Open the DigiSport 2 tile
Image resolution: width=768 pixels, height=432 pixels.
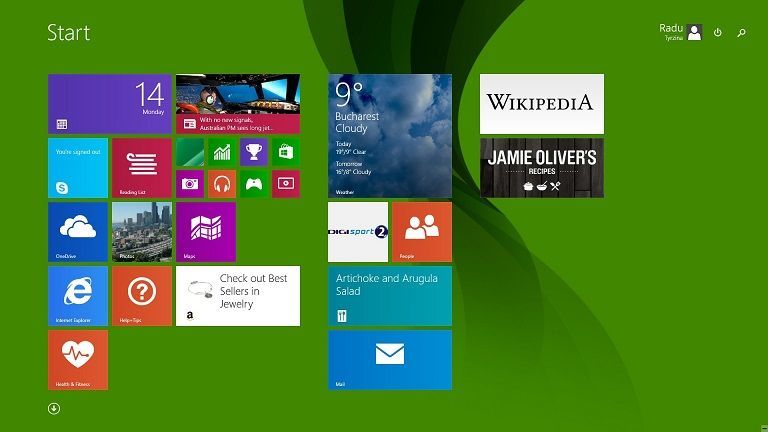click(x=358, y=232)
